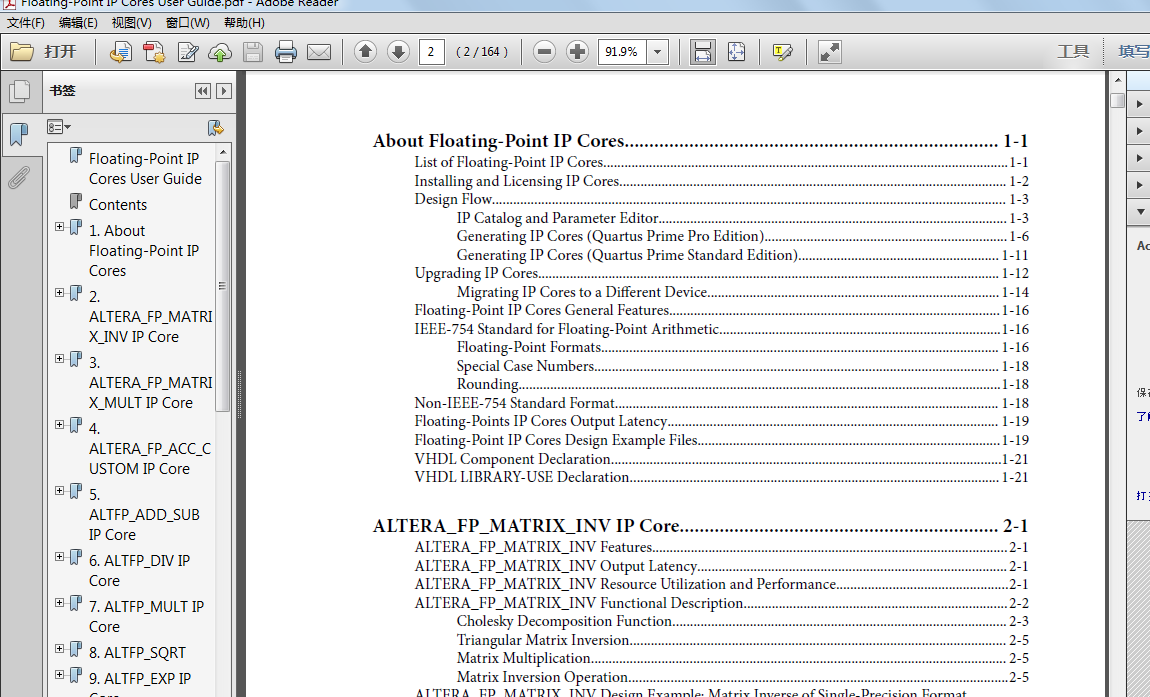Image resolution: width=1150 pixels, height=697 pixels.
Task: Print the document with printer icon
Action: (x=285, y=51)
